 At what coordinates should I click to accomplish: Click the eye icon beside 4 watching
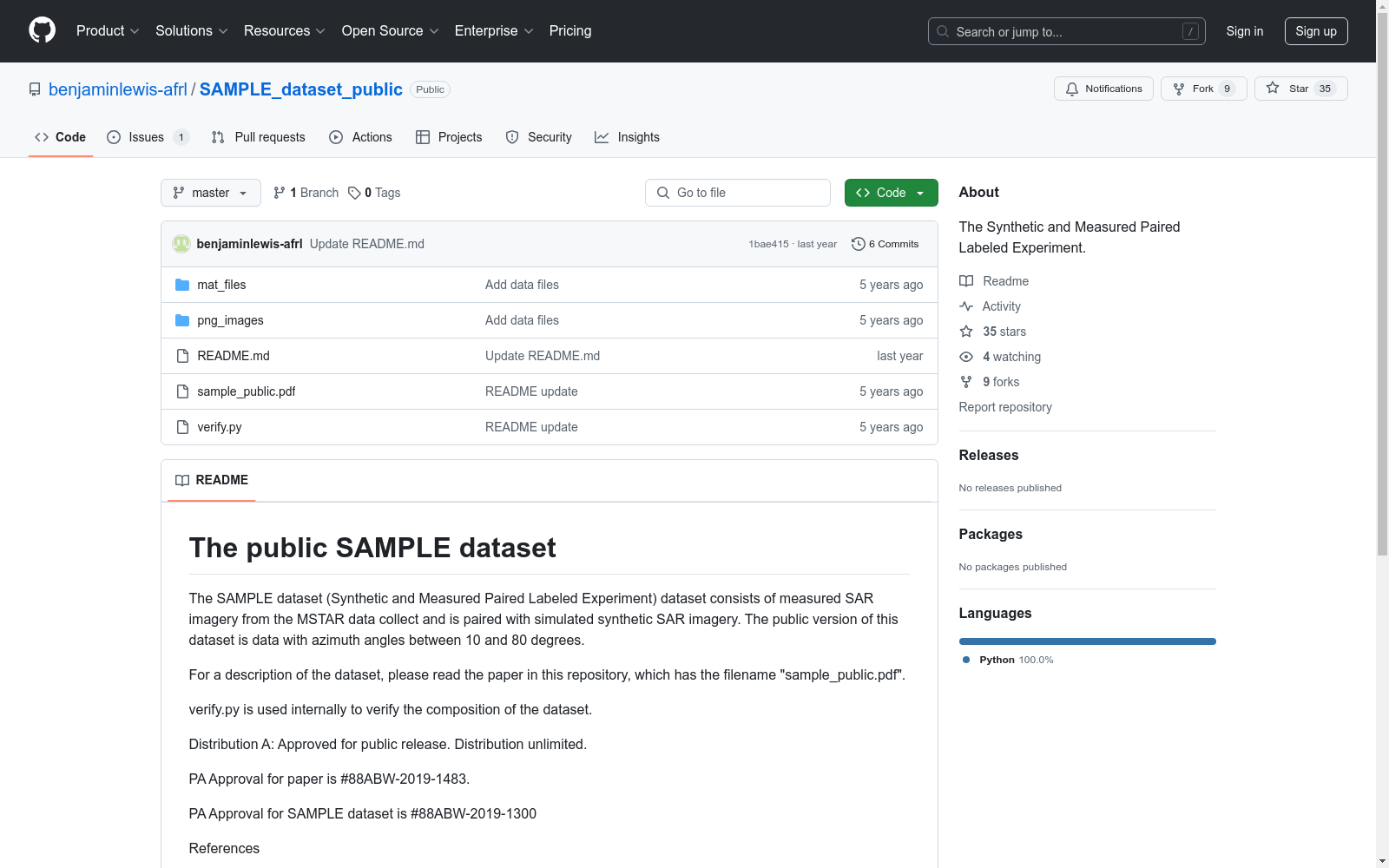pos(966,357)
